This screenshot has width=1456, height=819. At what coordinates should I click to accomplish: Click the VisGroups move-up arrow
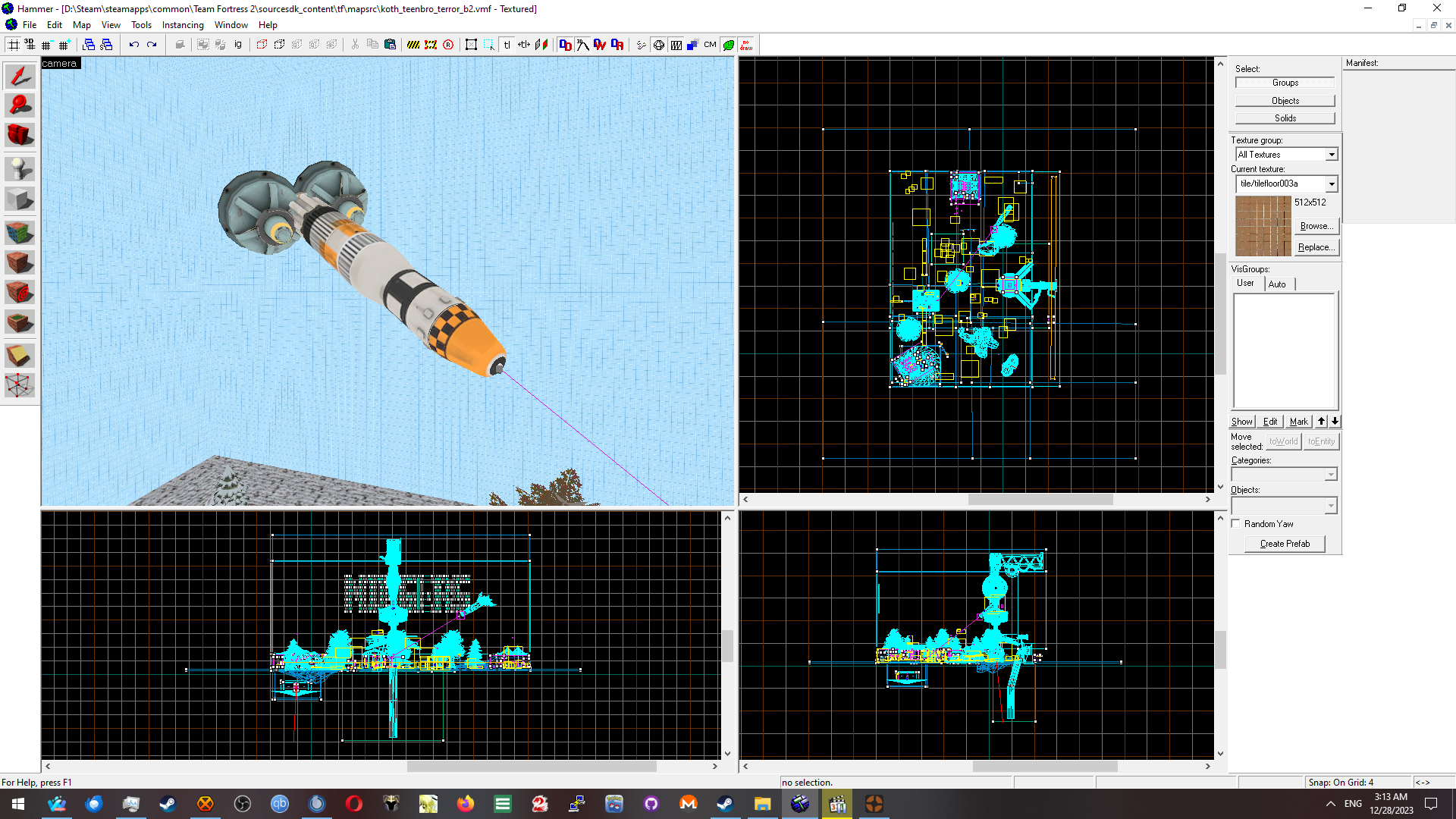tap(1322, 422)
